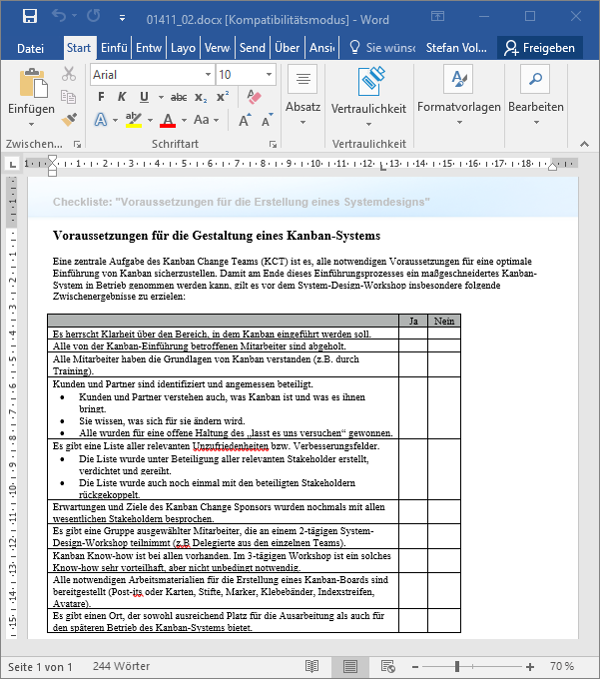Click the zoom slider in status bar
The image size is (600, 679).
pos(457,666)
